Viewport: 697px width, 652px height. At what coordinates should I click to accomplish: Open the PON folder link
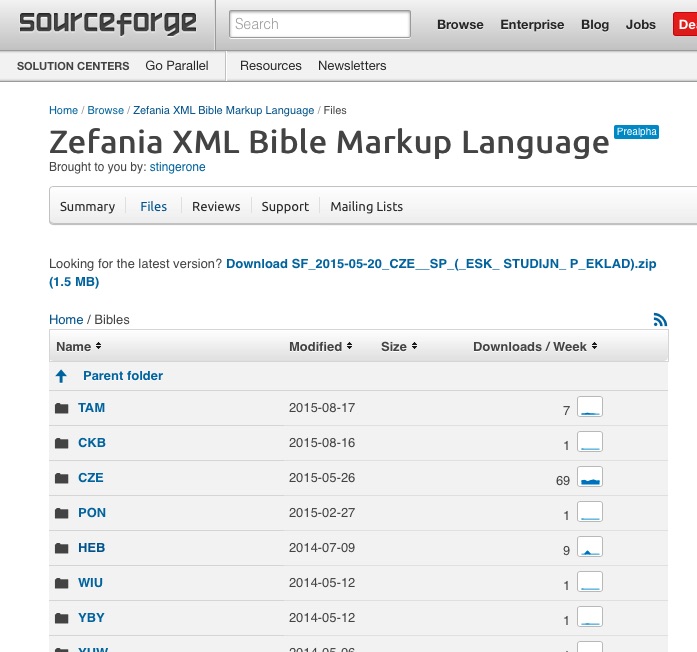(92, 513)
